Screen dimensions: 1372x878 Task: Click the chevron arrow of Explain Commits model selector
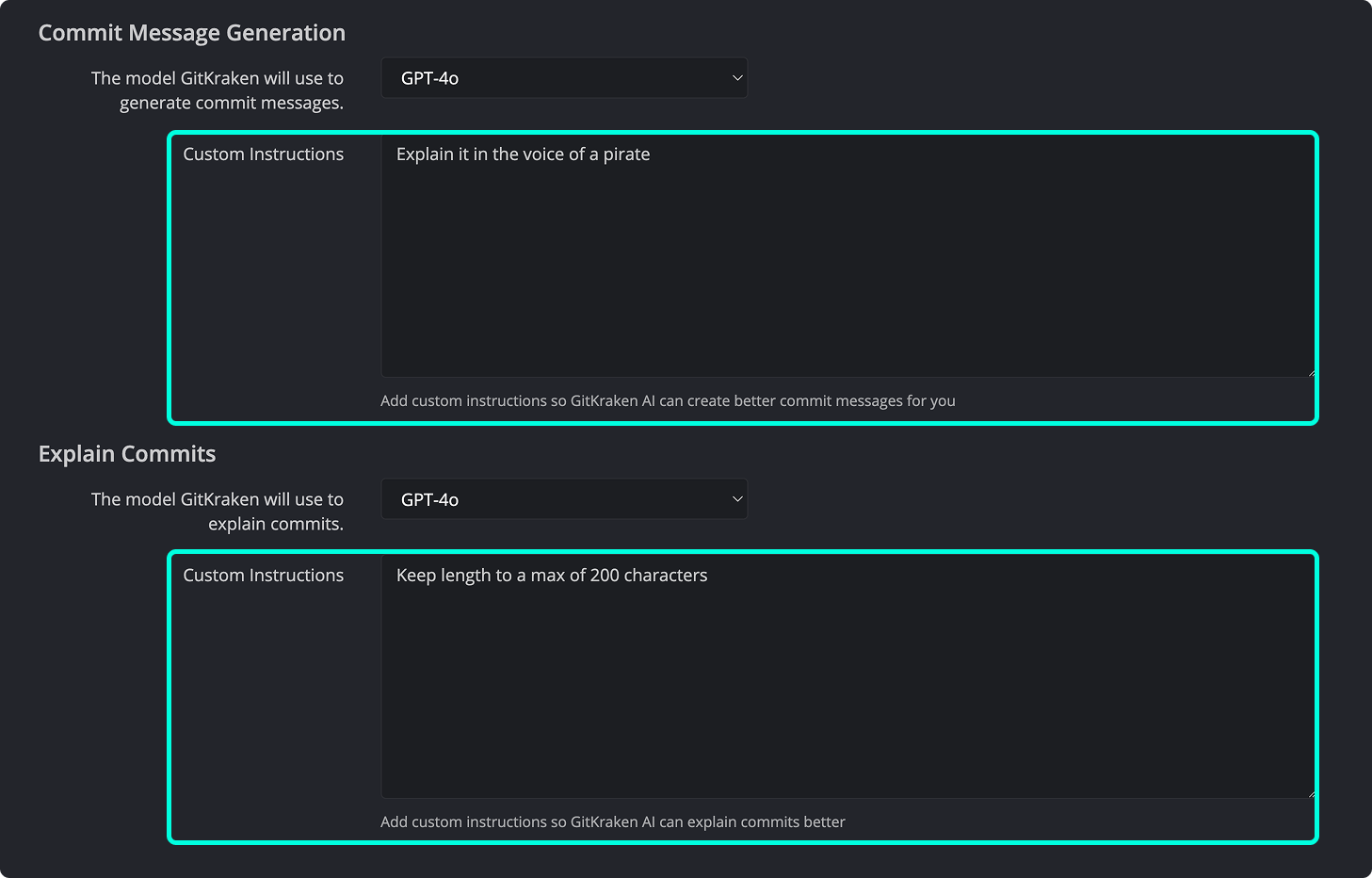point(737,499)
